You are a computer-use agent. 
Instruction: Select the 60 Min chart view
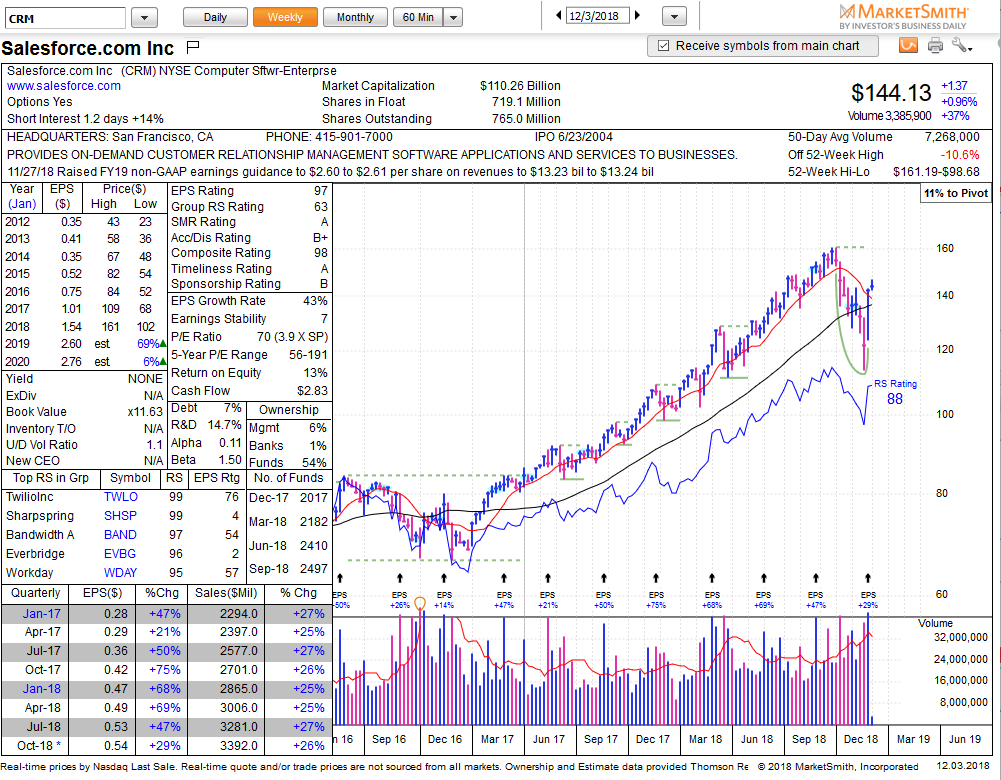[418, 17]
